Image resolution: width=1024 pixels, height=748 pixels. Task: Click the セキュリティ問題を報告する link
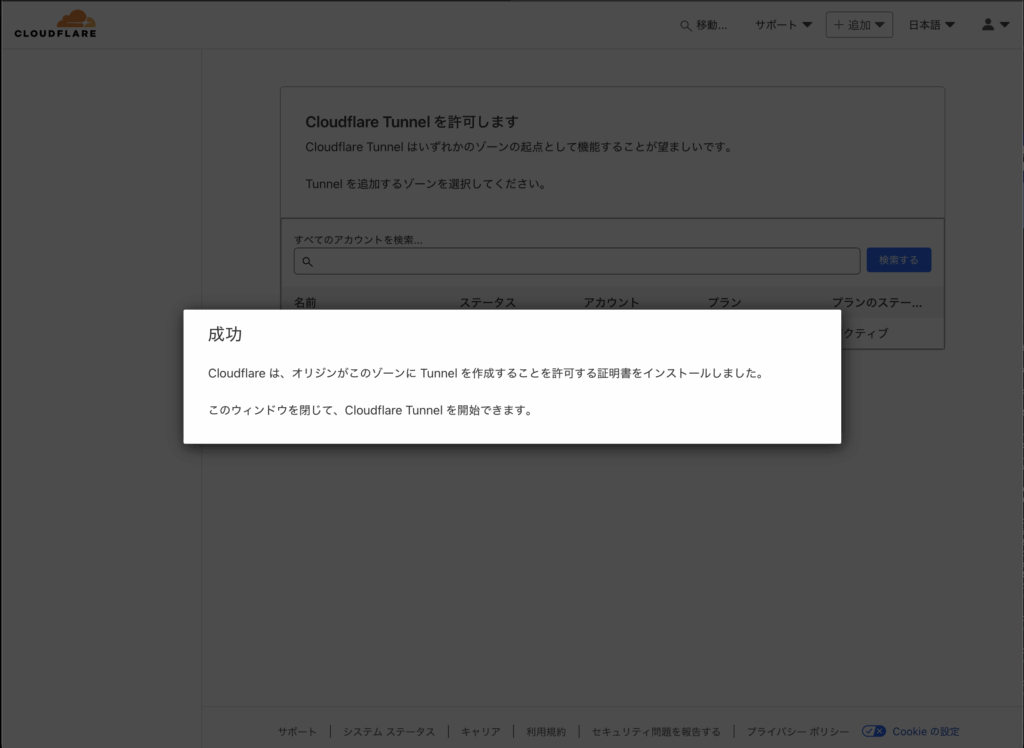pos(656,732)
